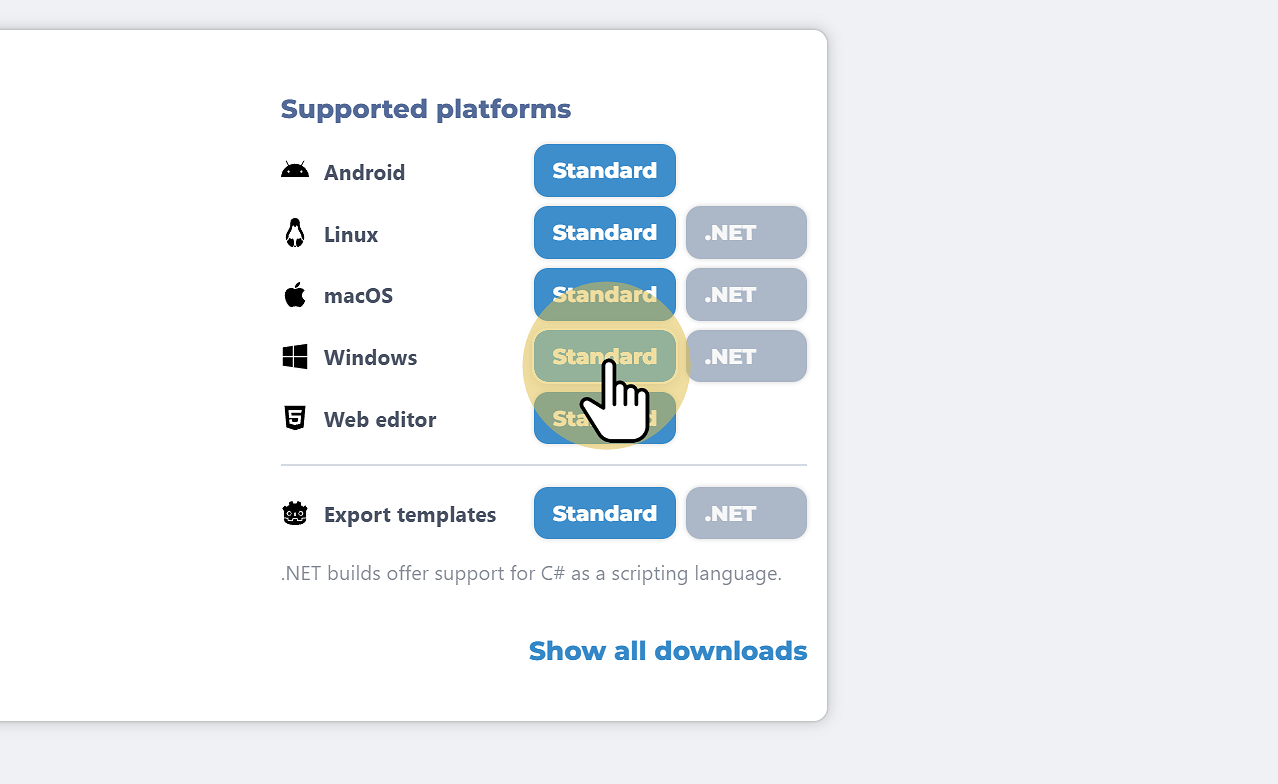The width and height of the screenshot is (1278, 784).
Task: Click the Web editor label text
Action: [380, 420]
